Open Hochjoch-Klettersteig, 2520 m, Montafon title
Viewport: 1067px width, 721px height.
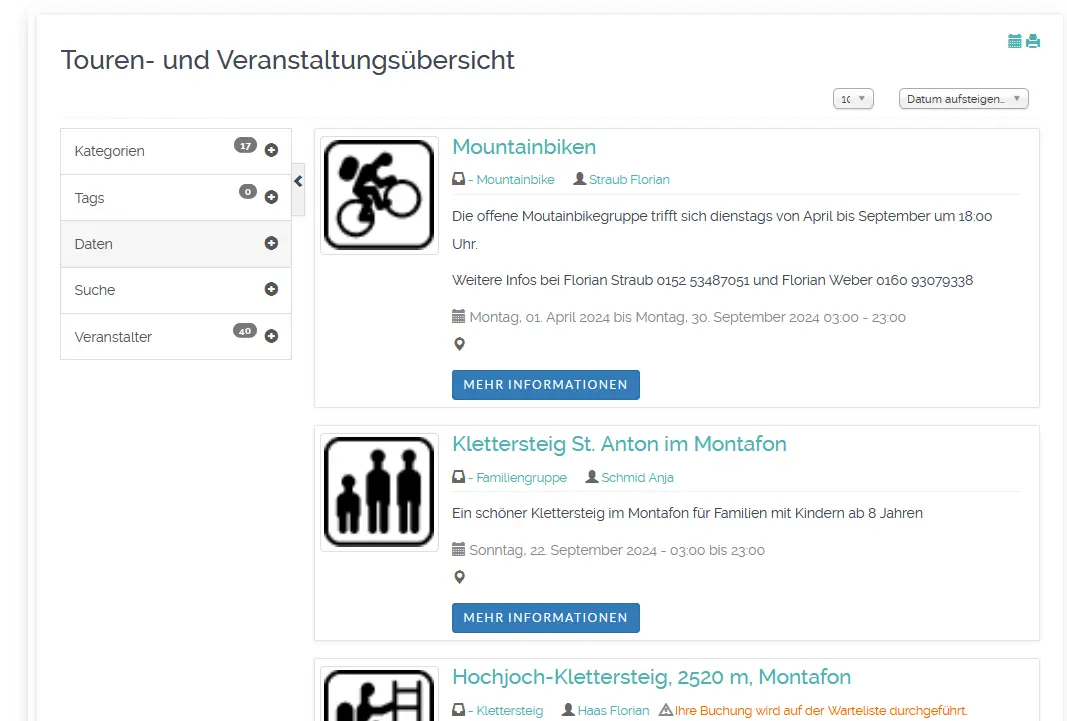point(651,677)
